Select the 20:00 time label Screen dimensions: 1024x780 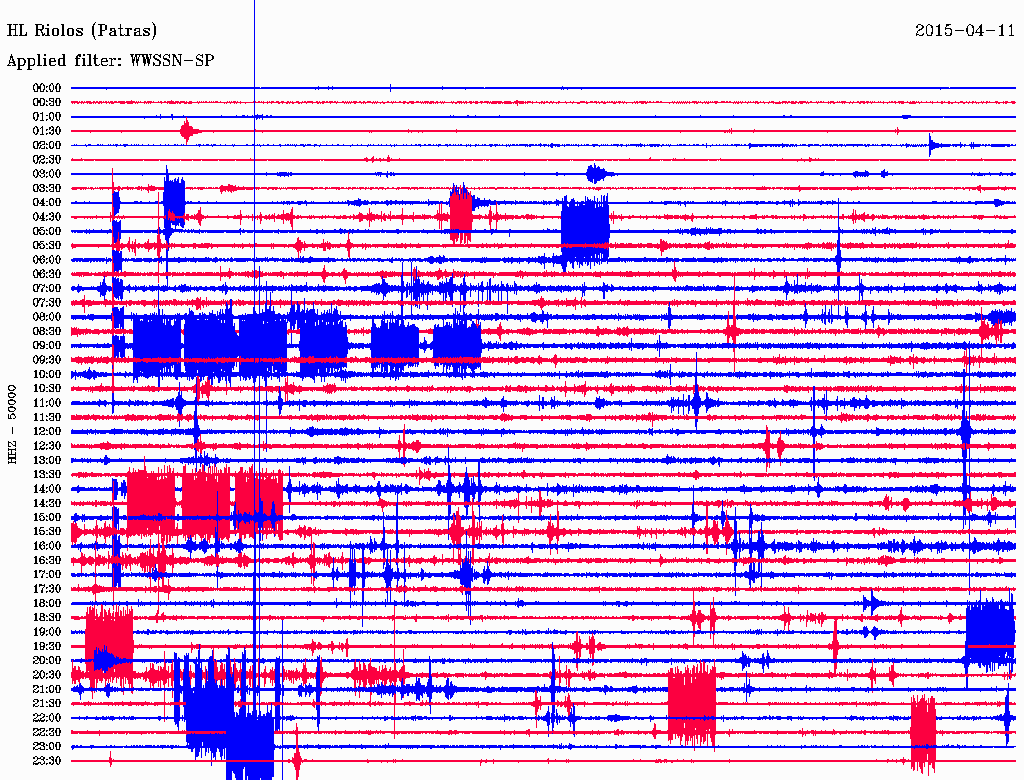47,660
